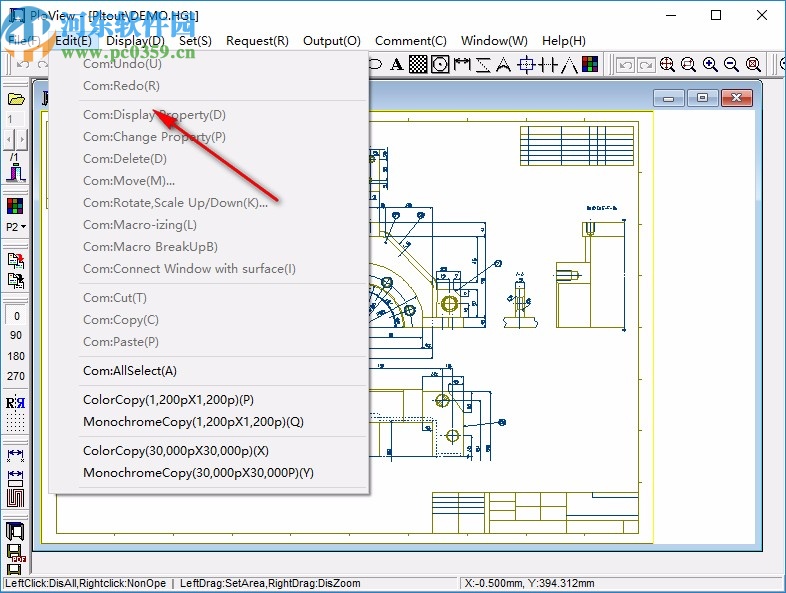
Task: Select the checkered hatch pattern tool
Action: [419, 65]
